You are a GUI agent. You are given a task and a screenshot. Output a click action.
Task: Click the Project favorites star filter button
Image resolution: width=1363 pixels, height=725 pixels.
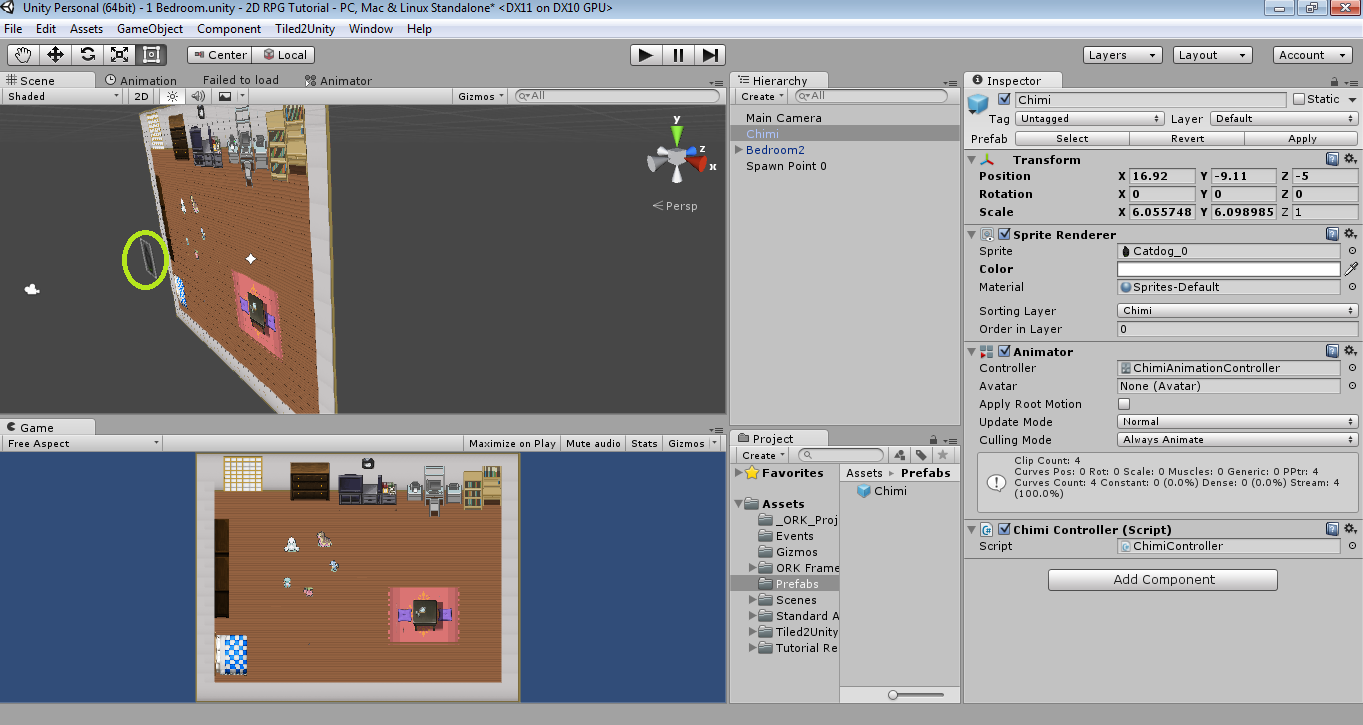point(942,455)
